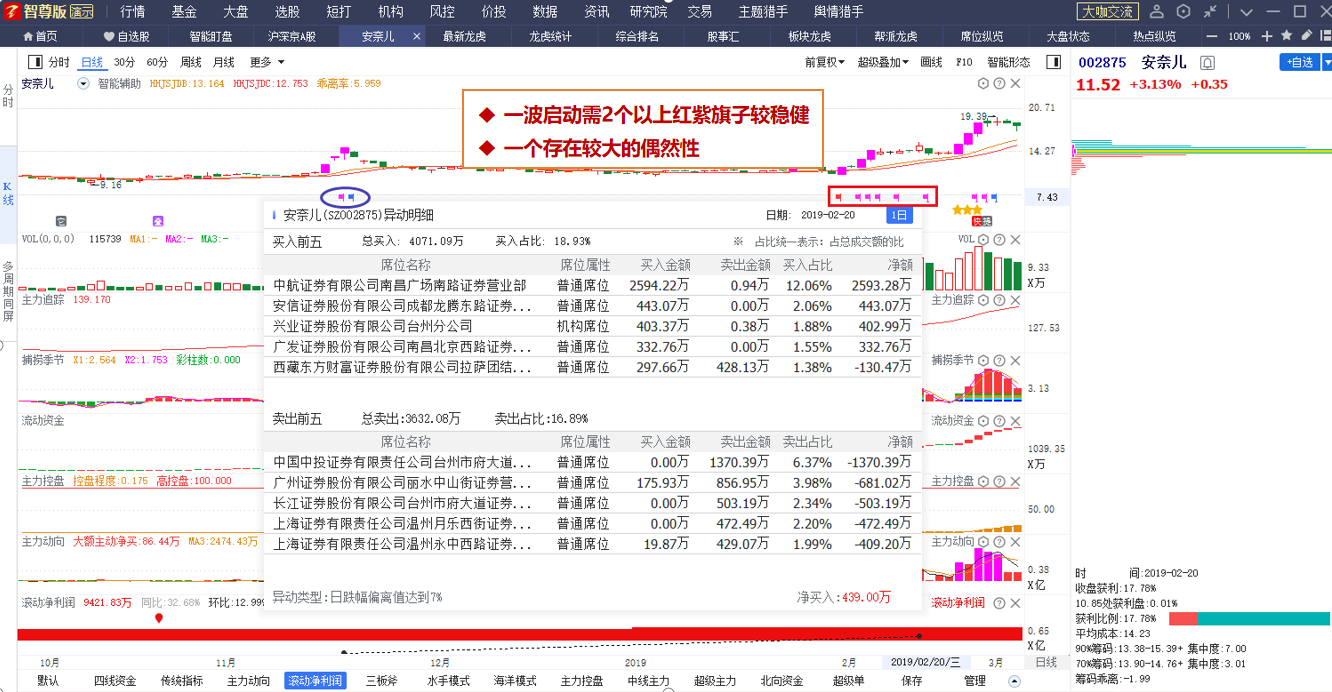Toggle the 1日 button in detail popup

click(899, 215)
